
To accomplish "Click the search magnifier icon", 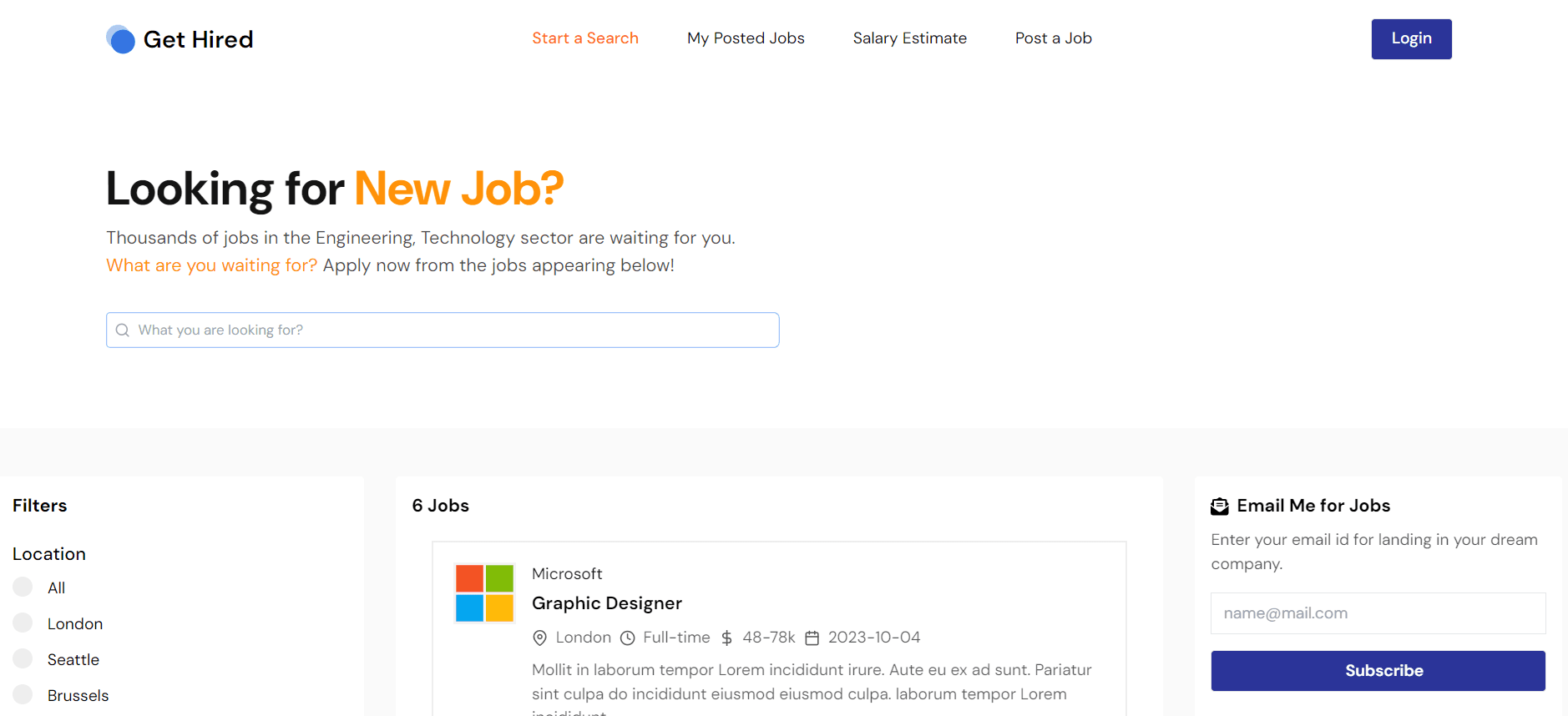I will point(123,330).
